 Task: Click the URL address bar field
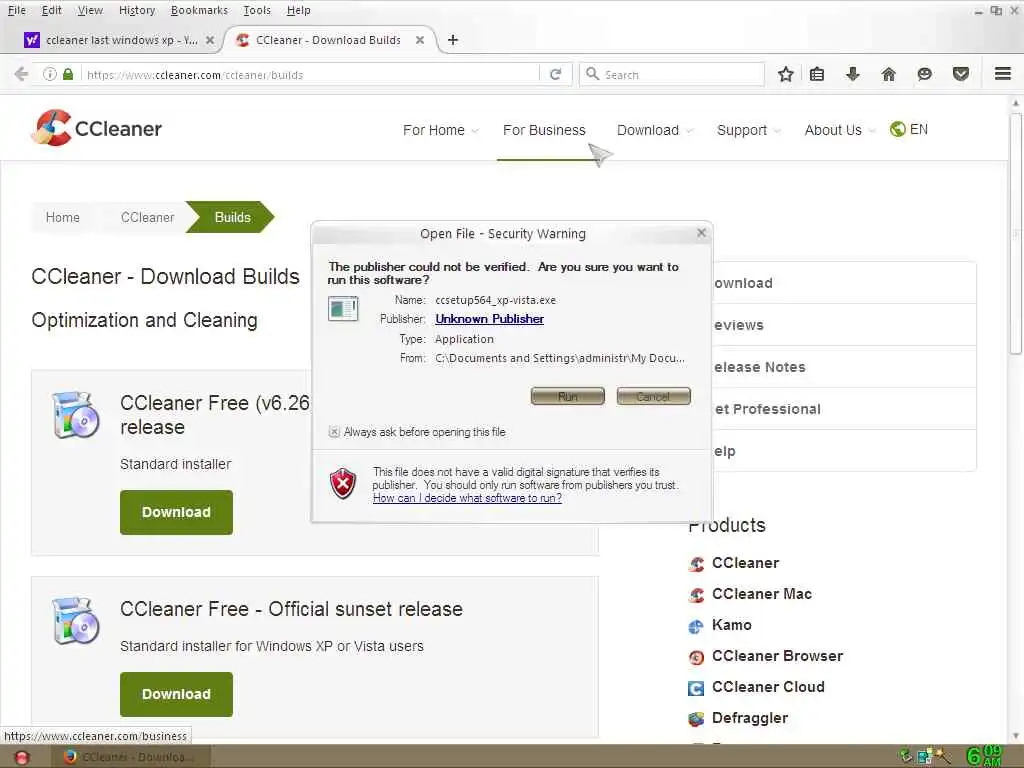(310, 74)
